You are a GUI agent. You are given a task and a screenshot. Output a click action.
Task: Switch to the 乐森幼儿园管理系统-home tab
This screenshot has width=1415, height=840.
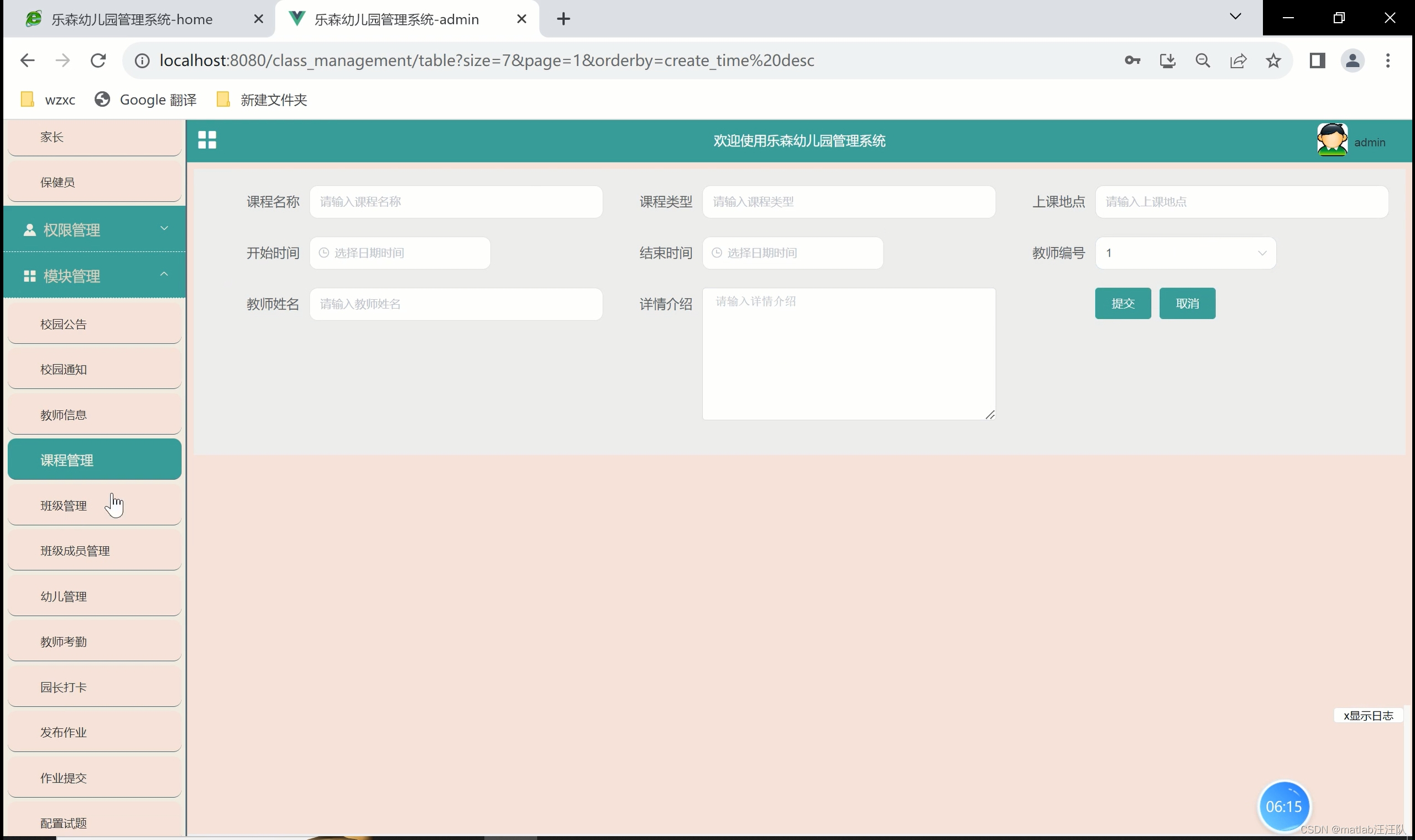coord(131,19)
